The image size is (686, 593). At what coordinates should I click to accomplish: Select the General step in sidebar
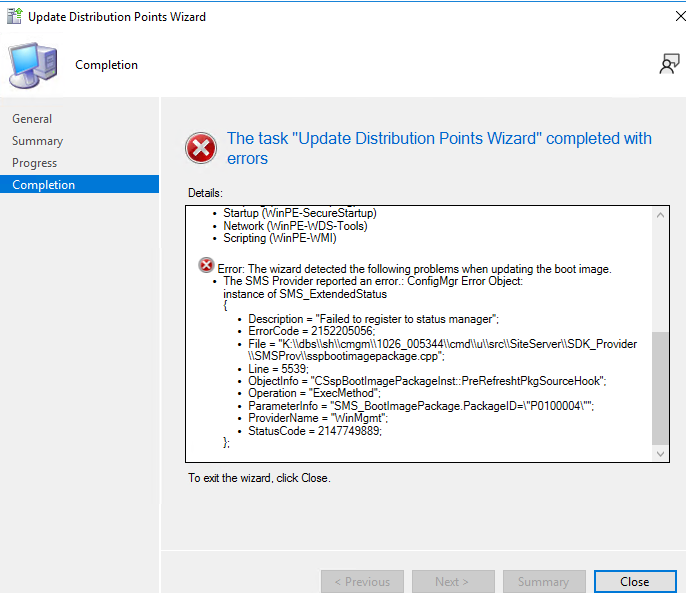[x=32, y=119]
